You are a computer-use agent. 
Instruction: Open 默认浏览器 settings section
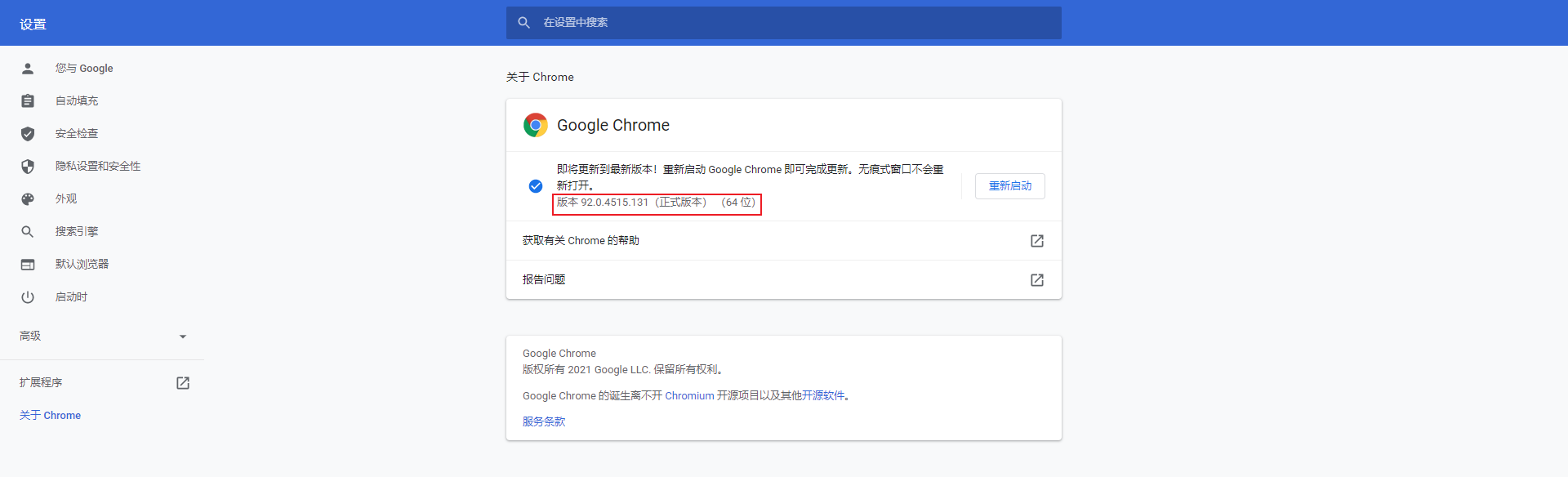click(x=82, y=265)
